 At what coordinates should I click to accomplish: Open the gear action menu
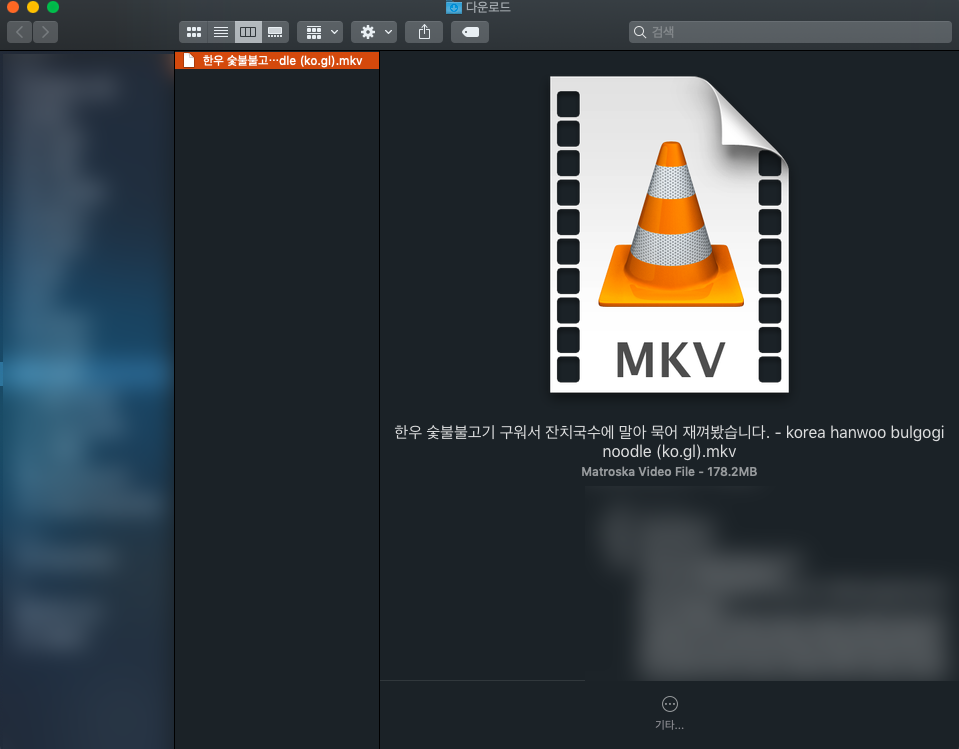(x=374, y=32)
